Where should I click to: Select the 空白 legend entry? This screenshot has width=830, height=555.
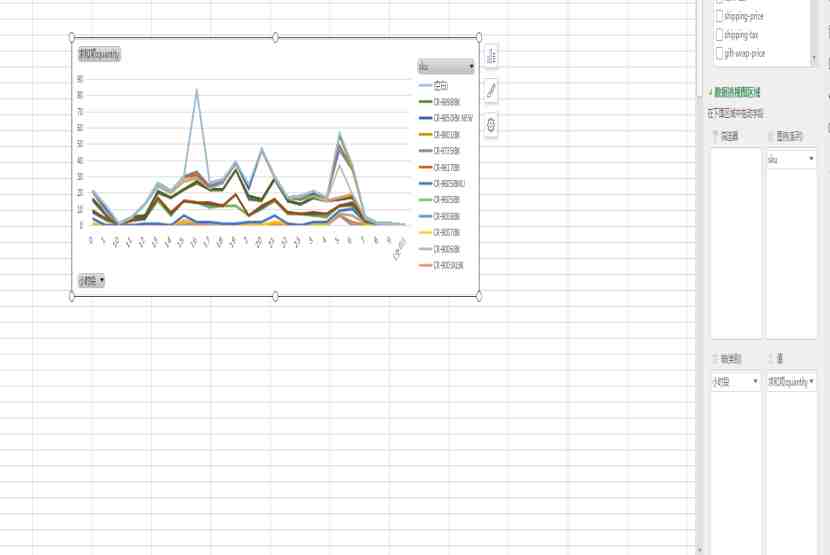(x=434, y=85)
